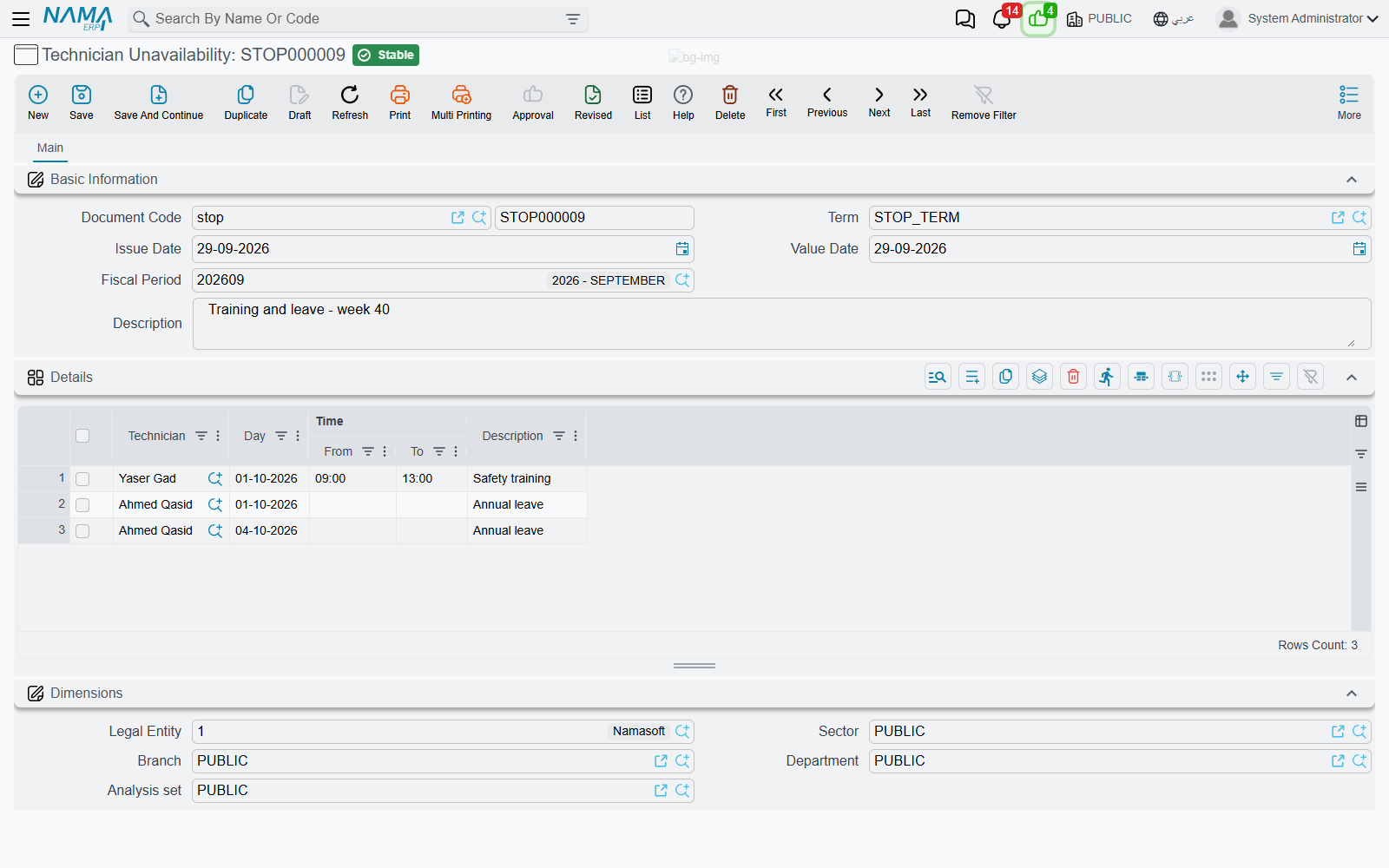Open Value Date calendar picker
The width and height of the screenshot is (1389, 868).
coord(1359,249)
